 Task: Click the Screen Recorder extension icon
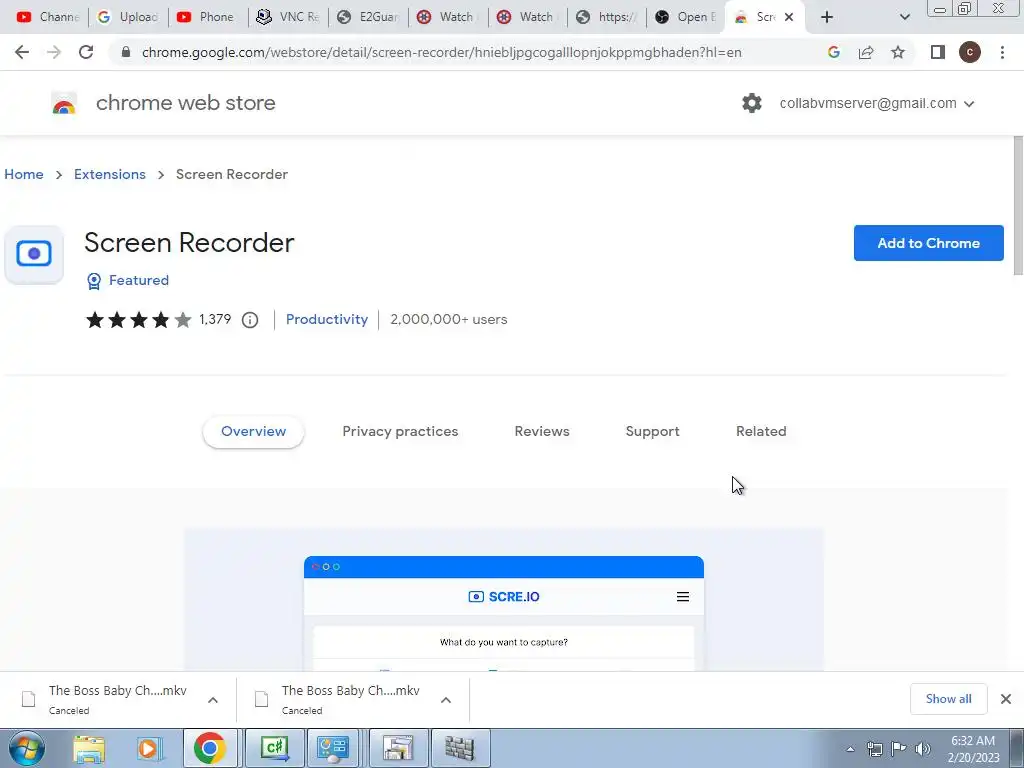[x=34, y=254]
